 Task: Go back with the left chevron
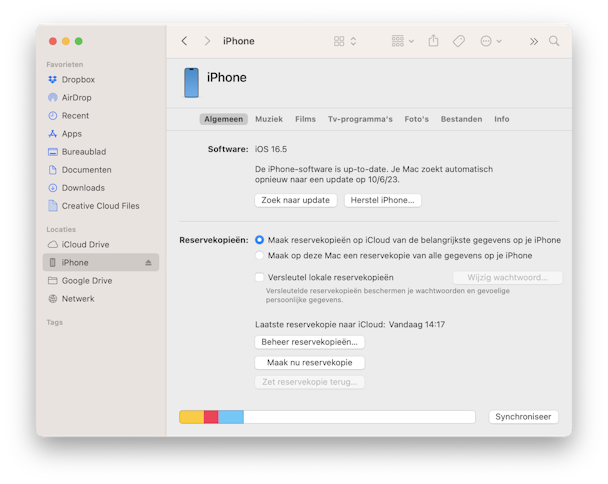185,41
